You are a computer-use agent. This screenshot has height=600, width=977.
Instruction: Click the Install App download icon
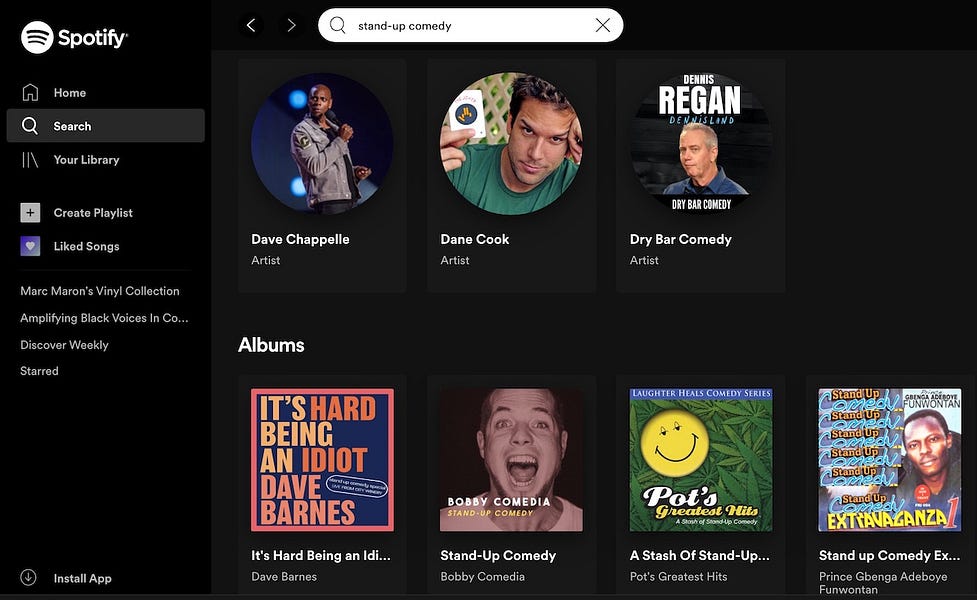point(25,578)
